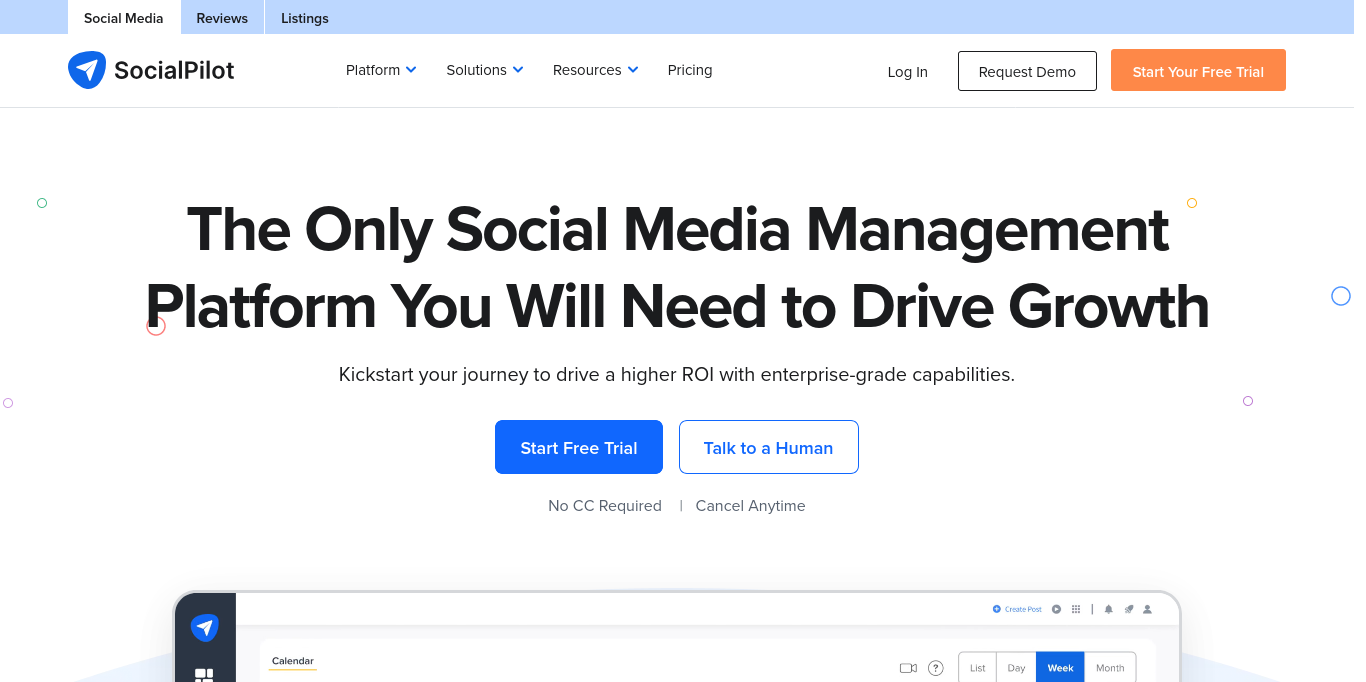Click the apps grid icon in preview
This screenshot has width=1366, height=682.
click(1076, 609)
